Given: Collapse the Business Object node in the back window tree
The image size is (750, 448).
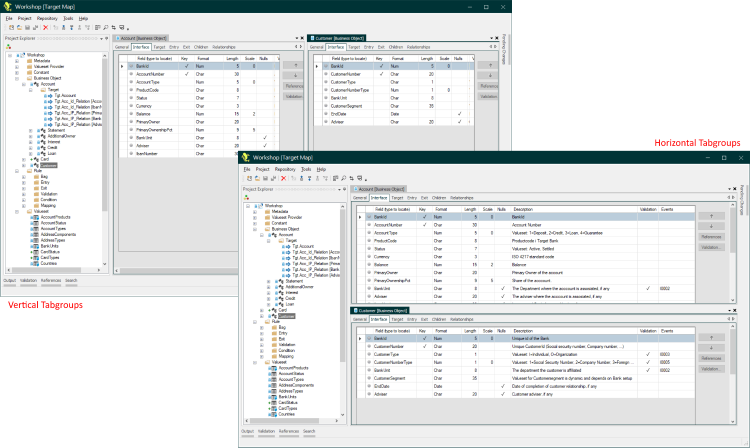Looking at the screenshot, I should point(18,76).
